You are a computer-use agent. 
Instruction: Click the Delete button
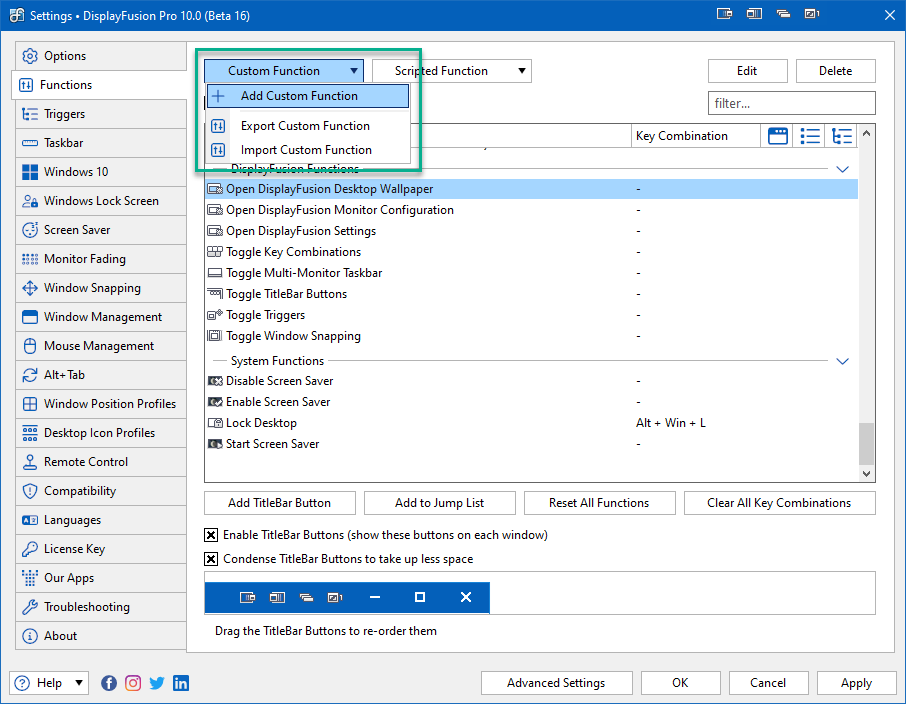[x=835, y=71]
